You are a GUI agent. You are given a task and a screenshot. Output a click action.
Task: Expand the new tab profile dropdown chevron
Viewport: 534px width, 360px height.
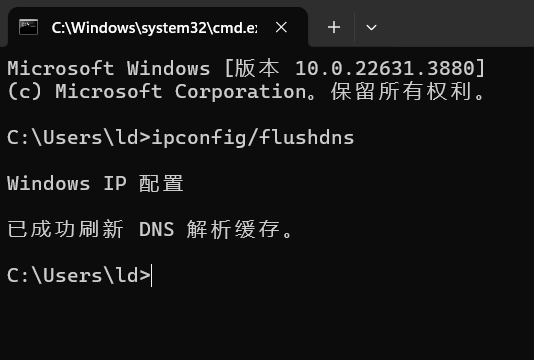(x=371, y=27)
